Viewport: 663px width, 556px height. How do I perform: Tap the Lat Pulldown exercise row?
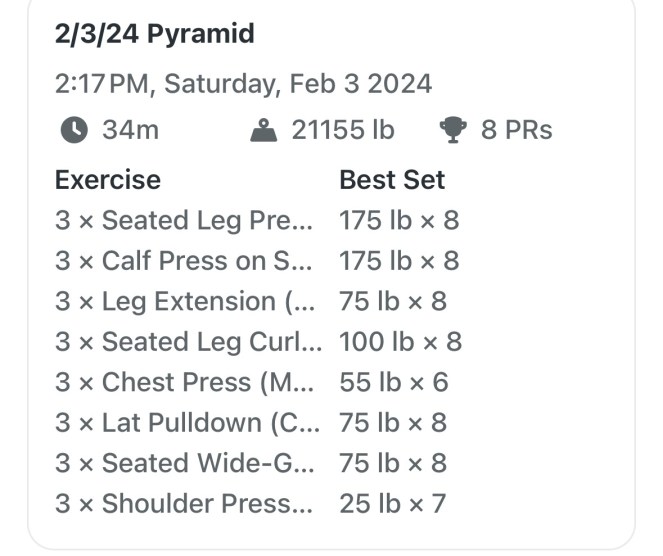click(x=188, y=423)
